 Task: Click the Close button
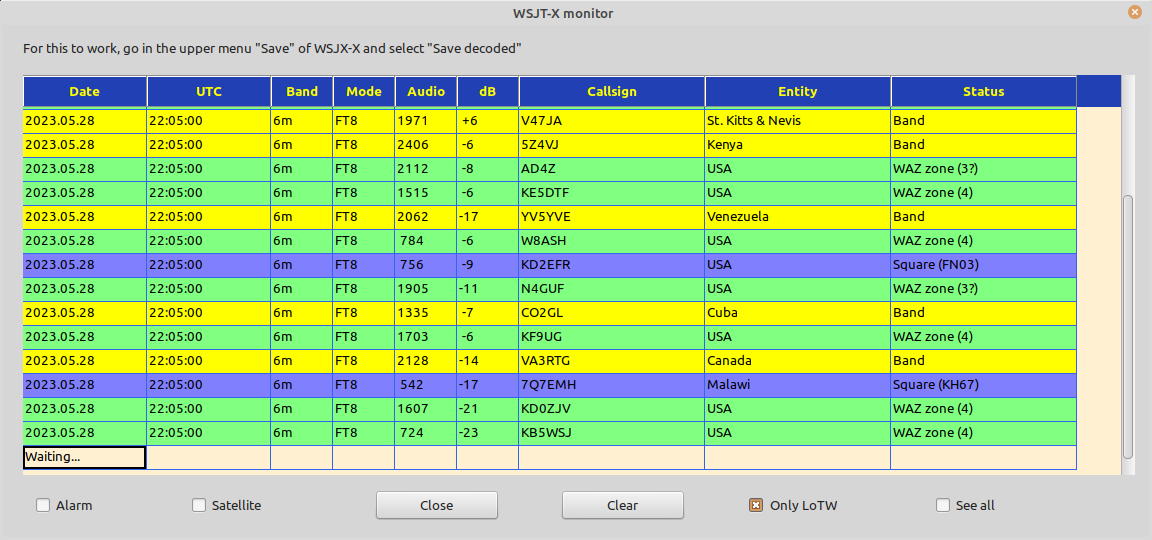436,505
